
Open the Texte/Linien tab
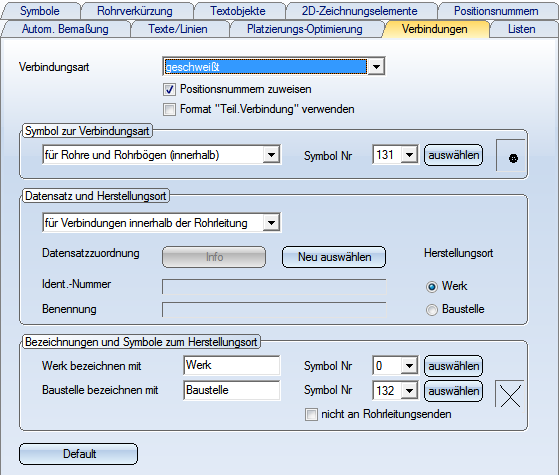click(x=178, y=29)
